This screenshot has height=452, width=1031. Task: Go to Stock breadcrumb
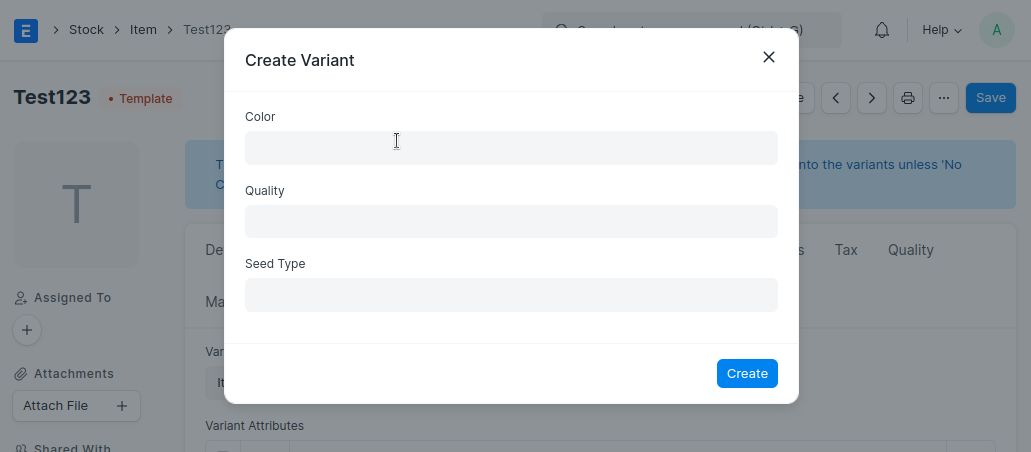click(86, 30)
